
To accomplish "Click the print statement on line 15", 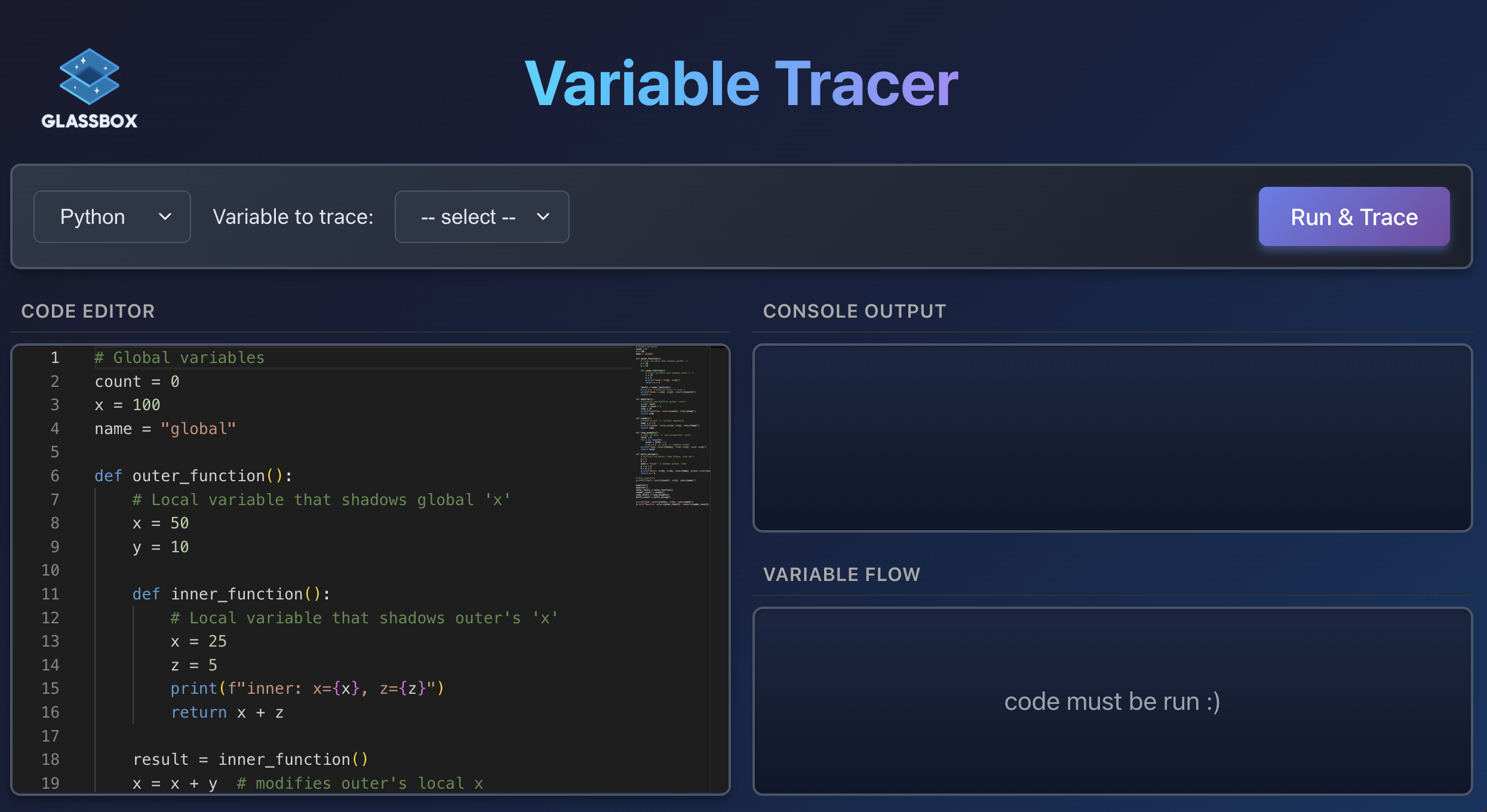I will (307, 688).
